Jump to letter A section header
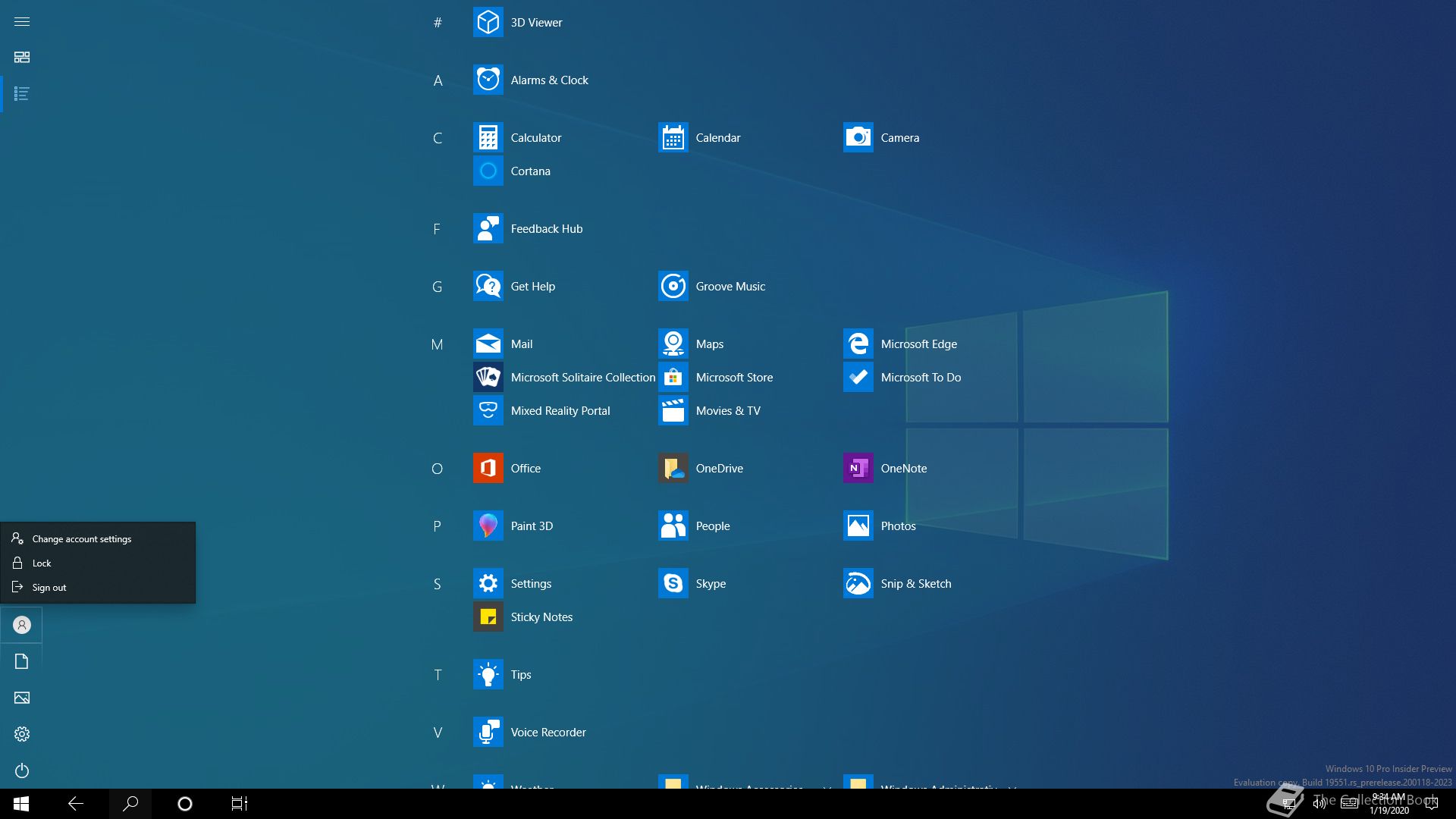 pyautogui.click(x=438, y=80)
